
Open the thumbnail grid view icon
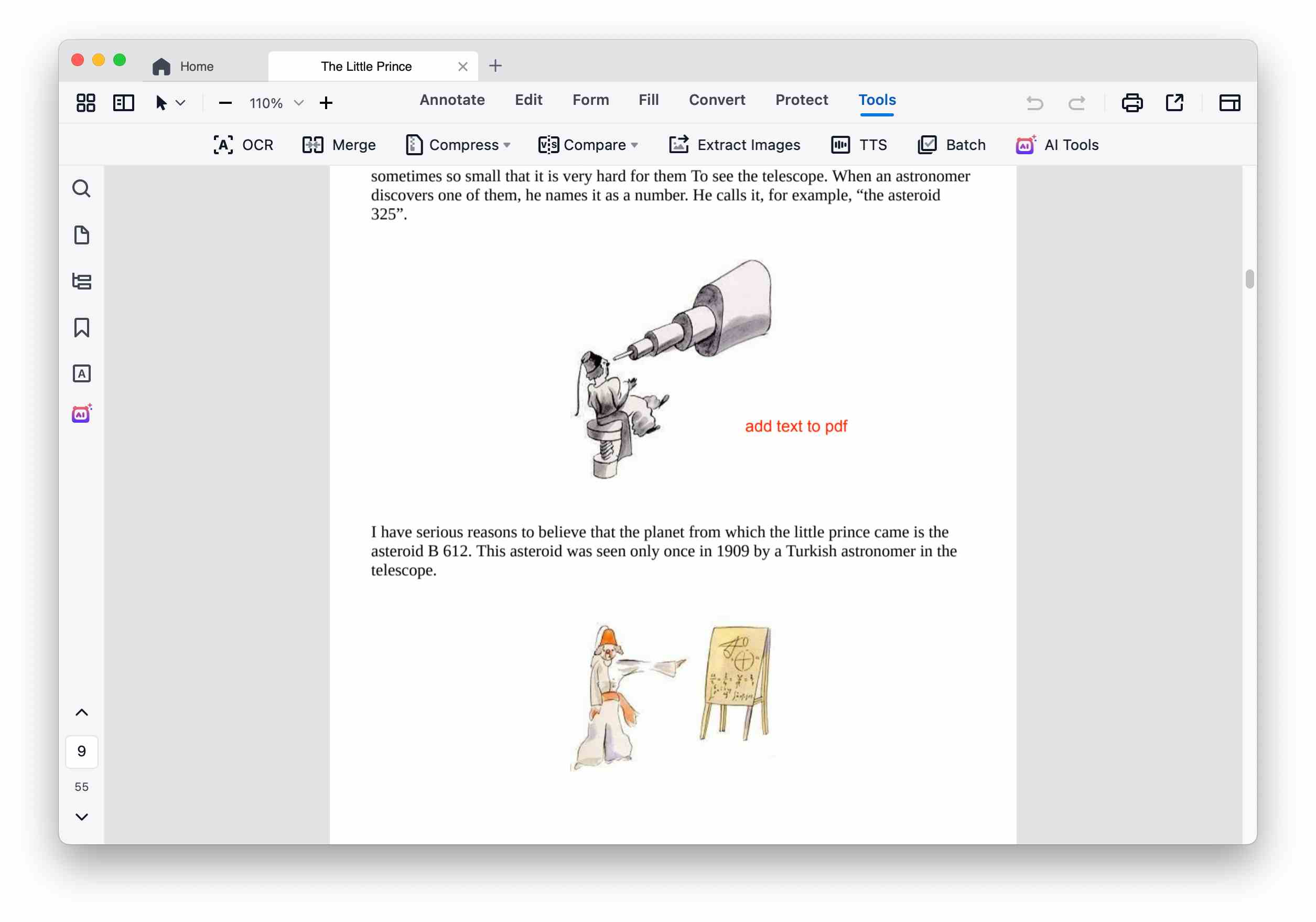click(x=86, y=103)
